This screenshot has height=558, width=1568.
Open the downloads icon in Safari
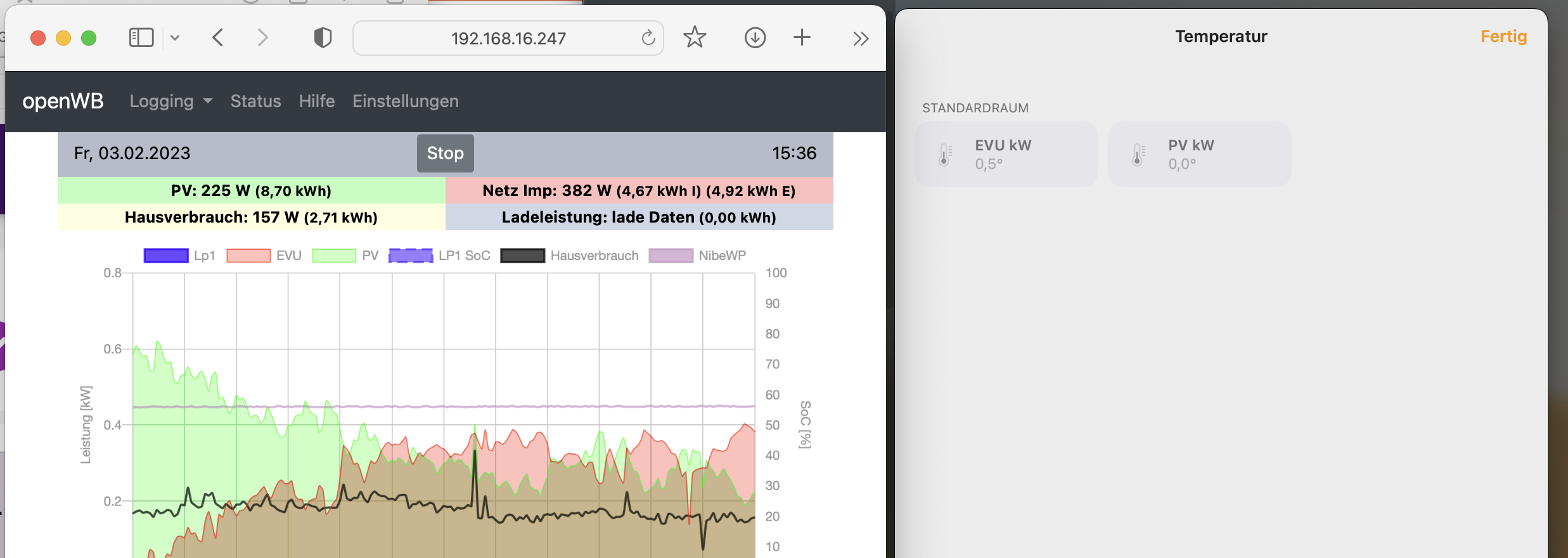click(755, 38)
